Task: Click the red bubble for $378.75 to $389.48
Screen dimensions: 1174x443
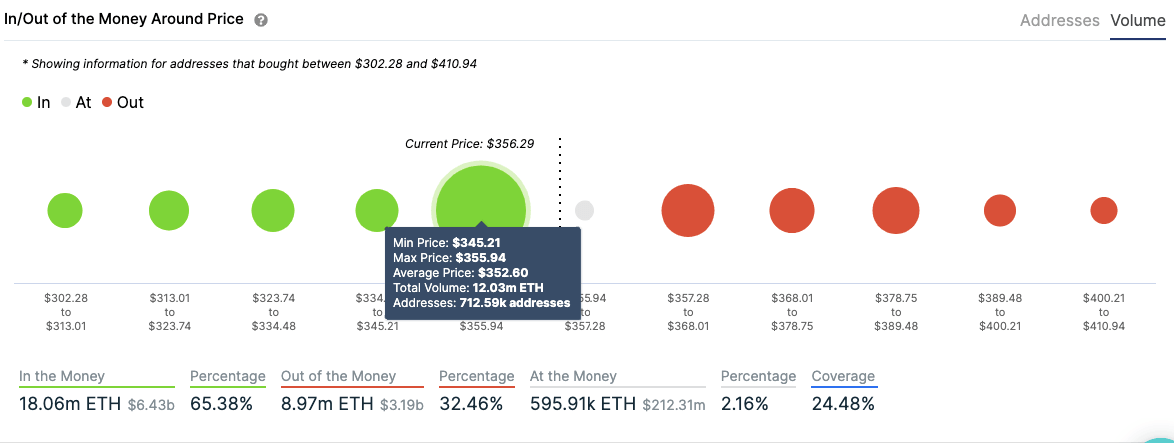Action: (x=896, y=211)
